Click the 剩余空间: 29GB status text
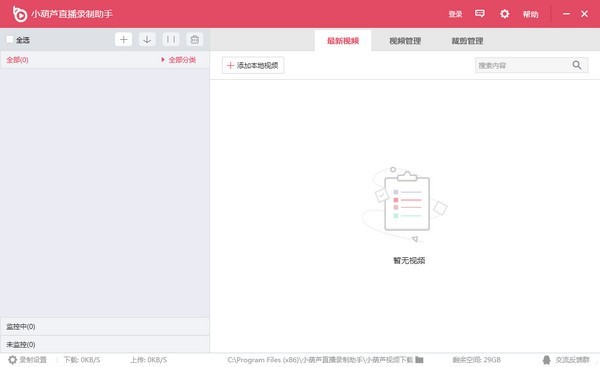 pos(476,360)
